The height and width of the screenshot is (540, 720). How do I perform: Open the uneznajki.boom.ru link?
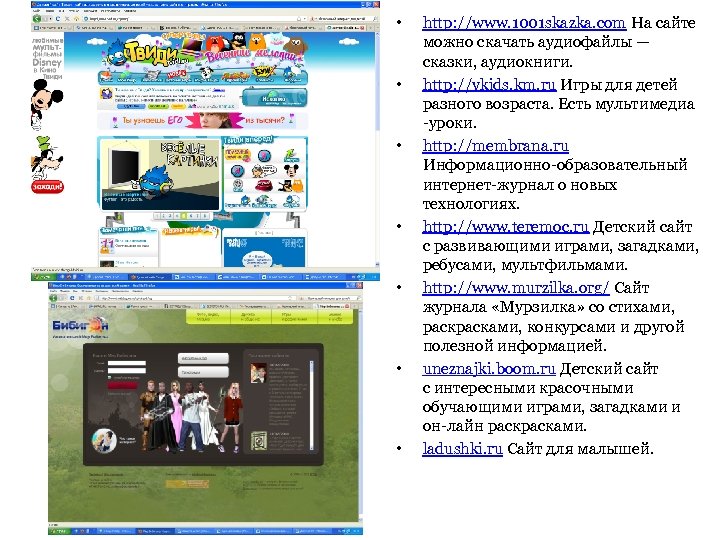point(489,369)
